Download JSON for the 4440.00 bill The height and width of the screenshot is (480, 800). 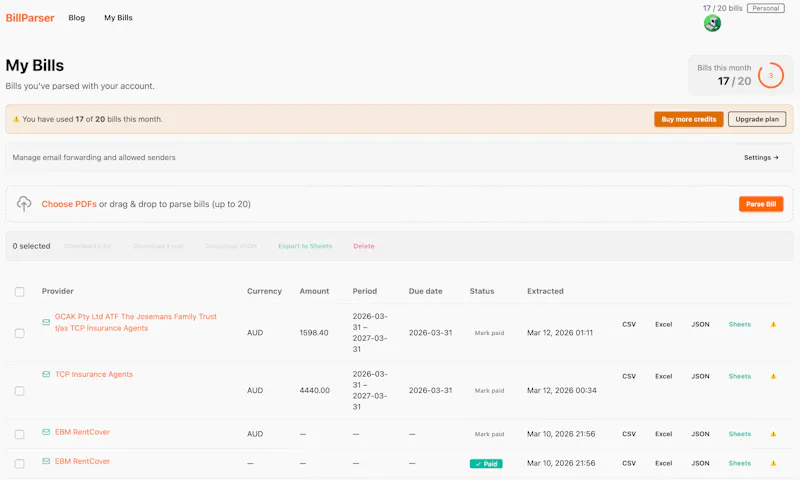(x=700, y=376)
